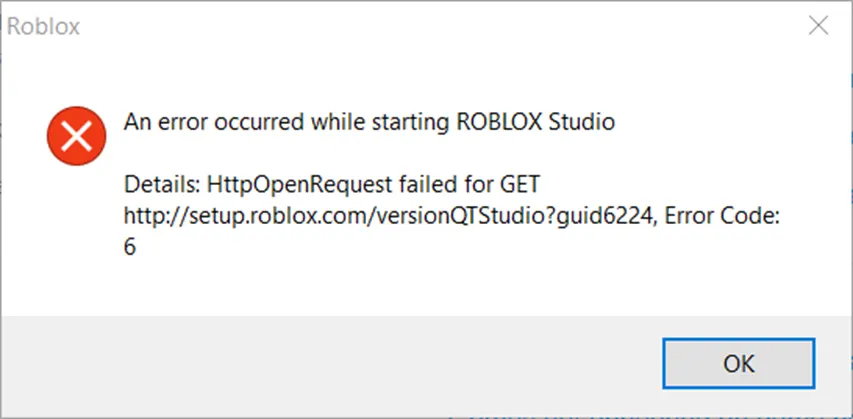
Task: Click the word 'occurred' in heading
Action: (x=259, y=122)
